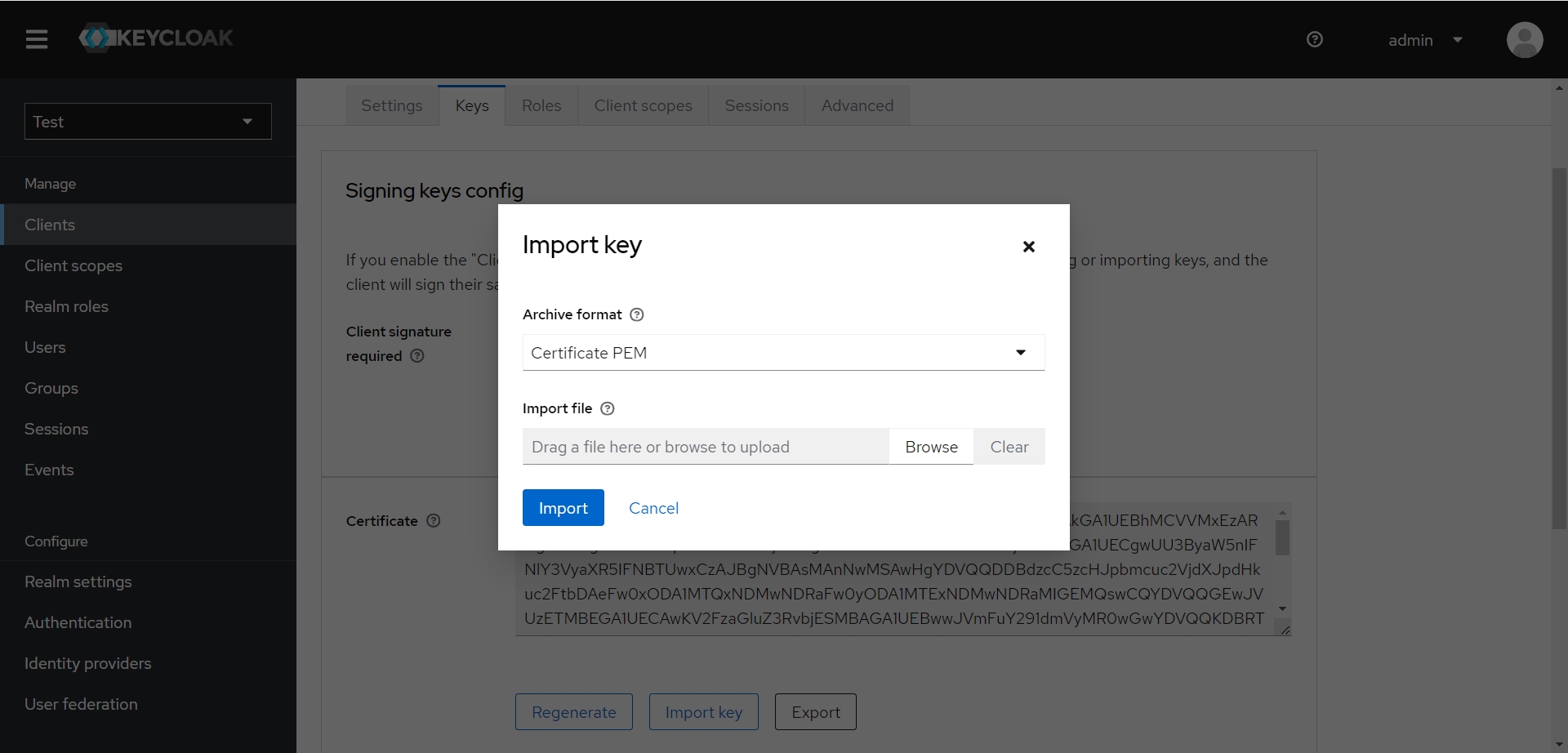The width and height of the screenshot is (1568, 753).
Task: Toggle the hamburger navigation menu
Action: point(37,39)
